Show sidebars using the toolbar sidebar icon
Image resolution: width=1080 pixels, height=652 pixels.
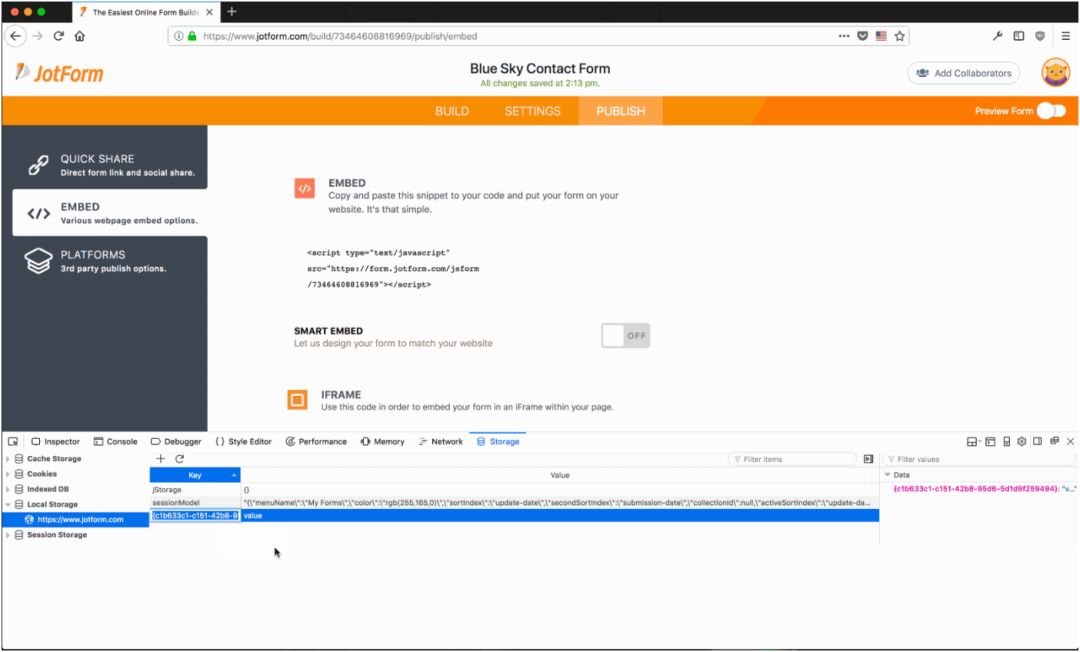pyautogui.click(x=1019, y=36)
